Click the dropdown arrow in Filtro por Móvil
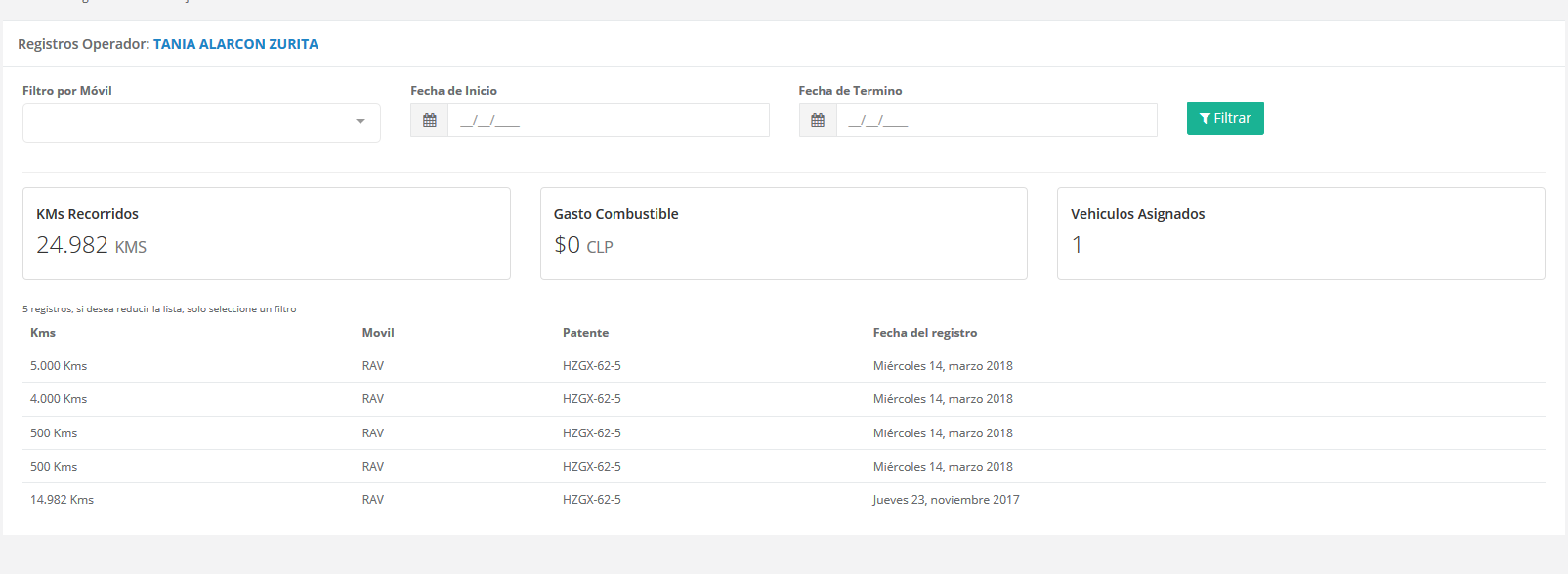1568x574 pixels. pos(360,122)
